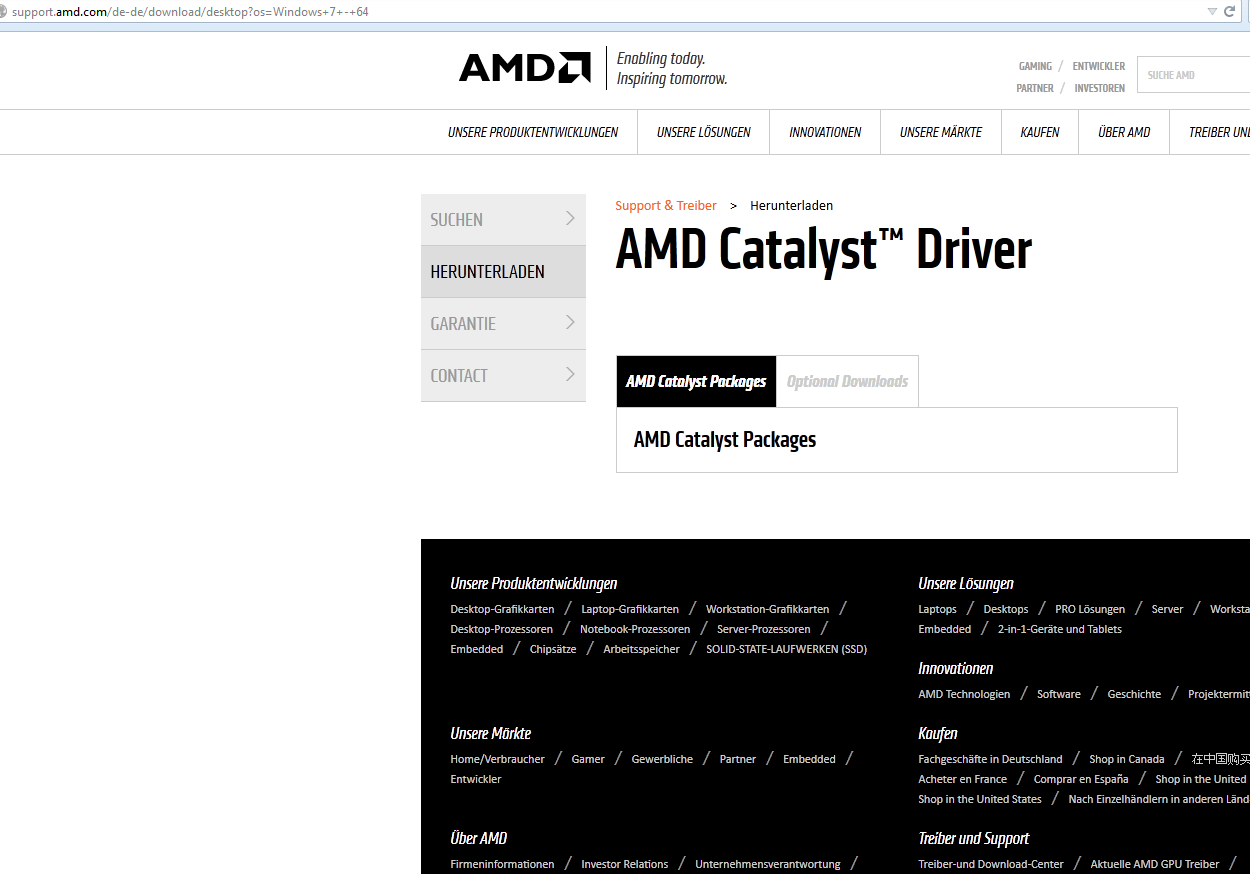Open Kaufen nav menu
Screen dimensions: 1250x874
[1040, 132]
